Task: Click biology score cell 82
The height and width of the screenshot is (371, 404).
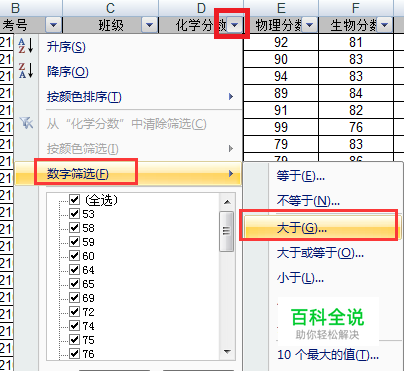Action: coord(356,110)
